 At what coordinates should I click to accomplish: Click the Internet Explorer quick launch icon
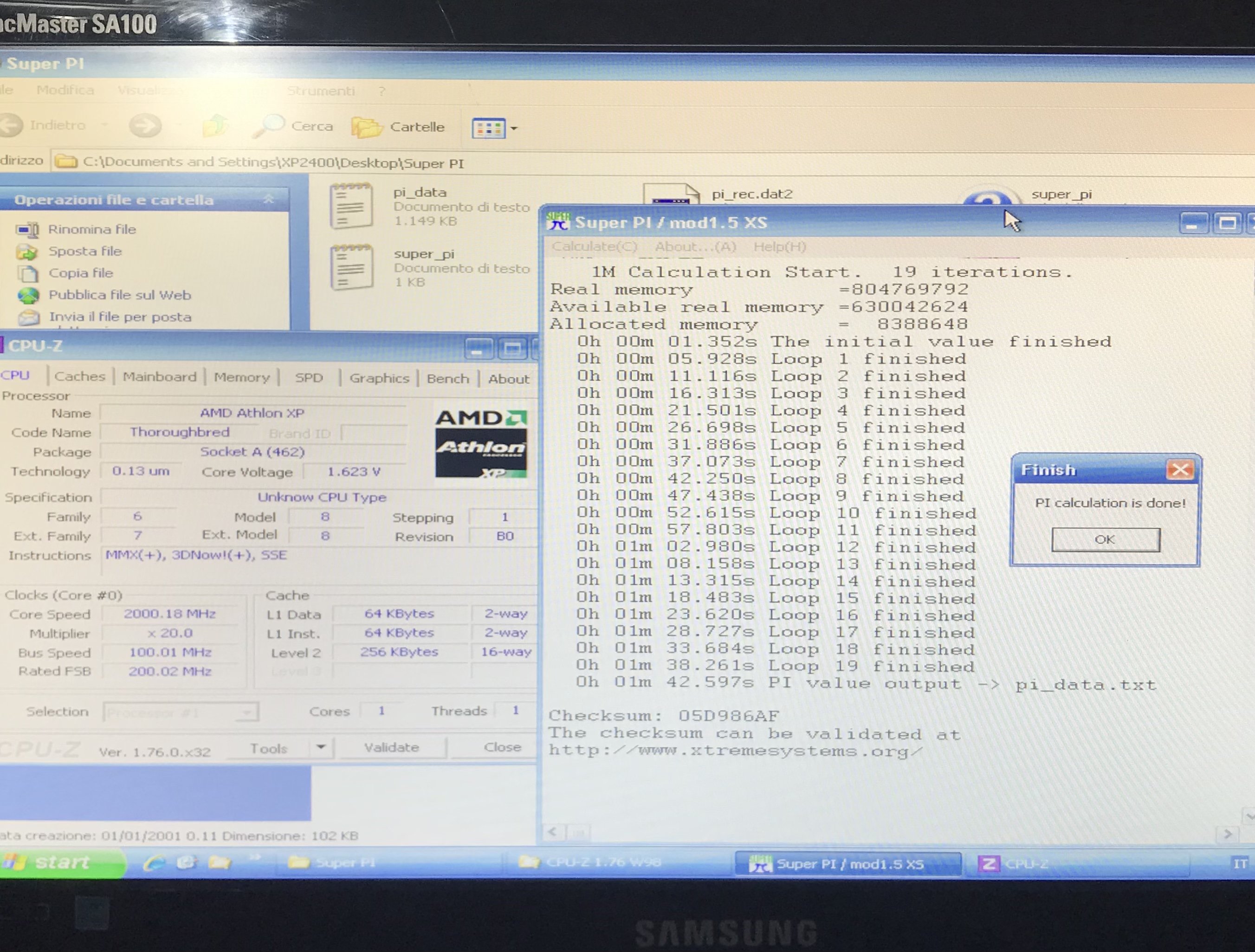click(154, 862)
